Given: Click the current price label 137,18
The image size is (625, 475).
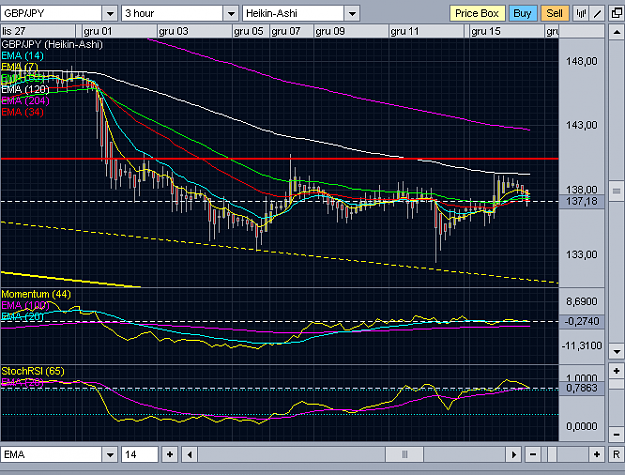Looking at the screenshot, I should [582, 201].
